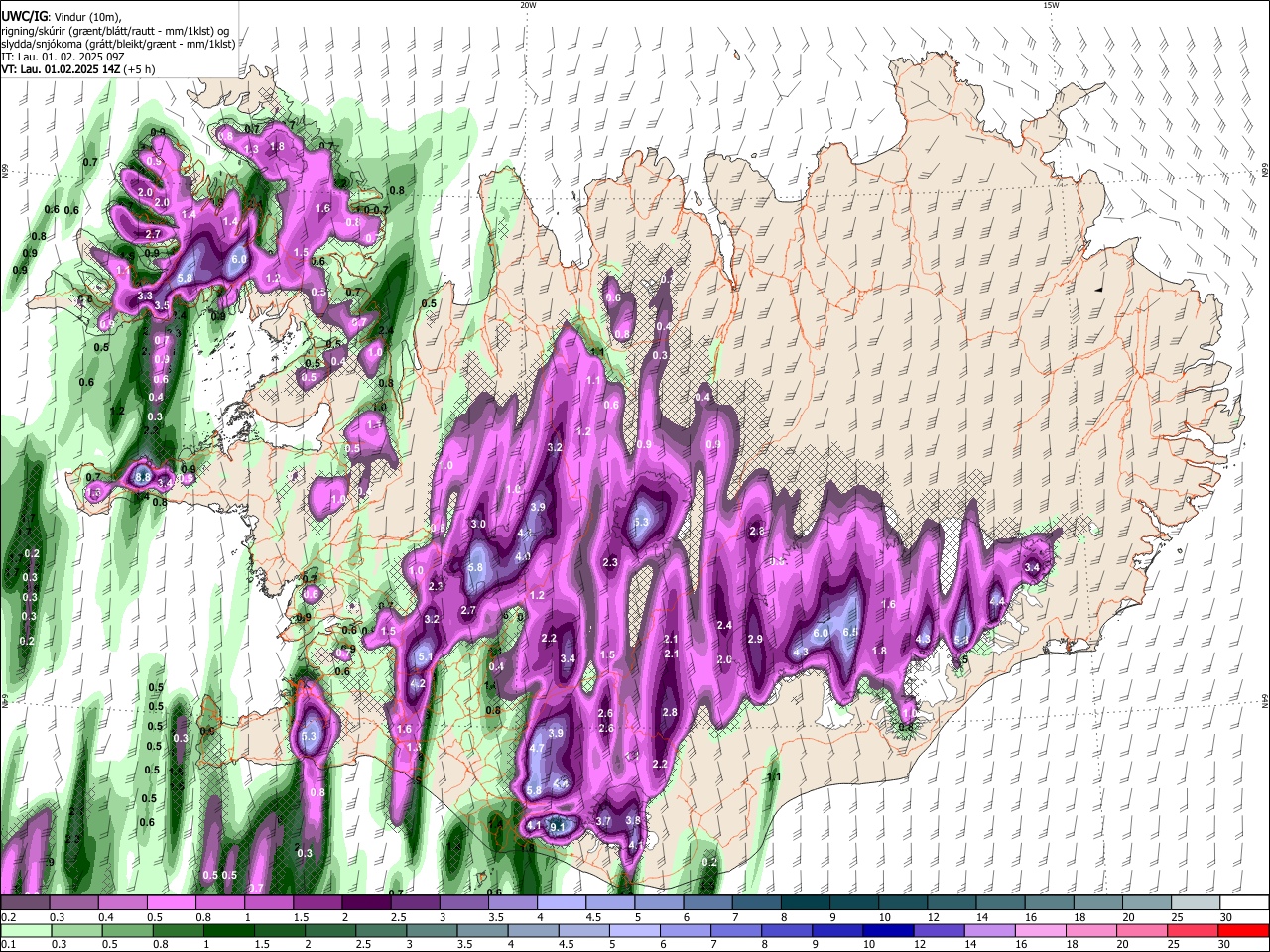Pick the palest green 0.1 swatch in lower legend row
The image size is (1270, 952).
[26, 930]
